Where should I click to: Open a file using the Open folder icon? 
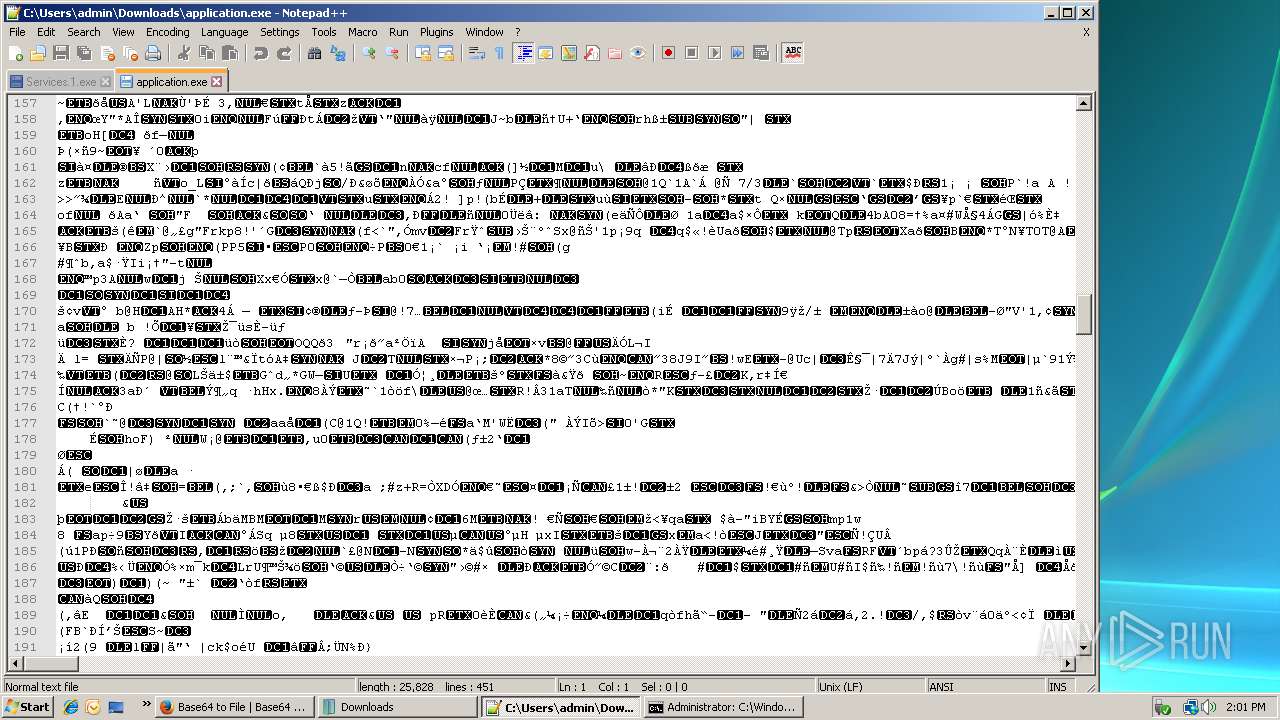pyautogui.click(x=38, y=53)
